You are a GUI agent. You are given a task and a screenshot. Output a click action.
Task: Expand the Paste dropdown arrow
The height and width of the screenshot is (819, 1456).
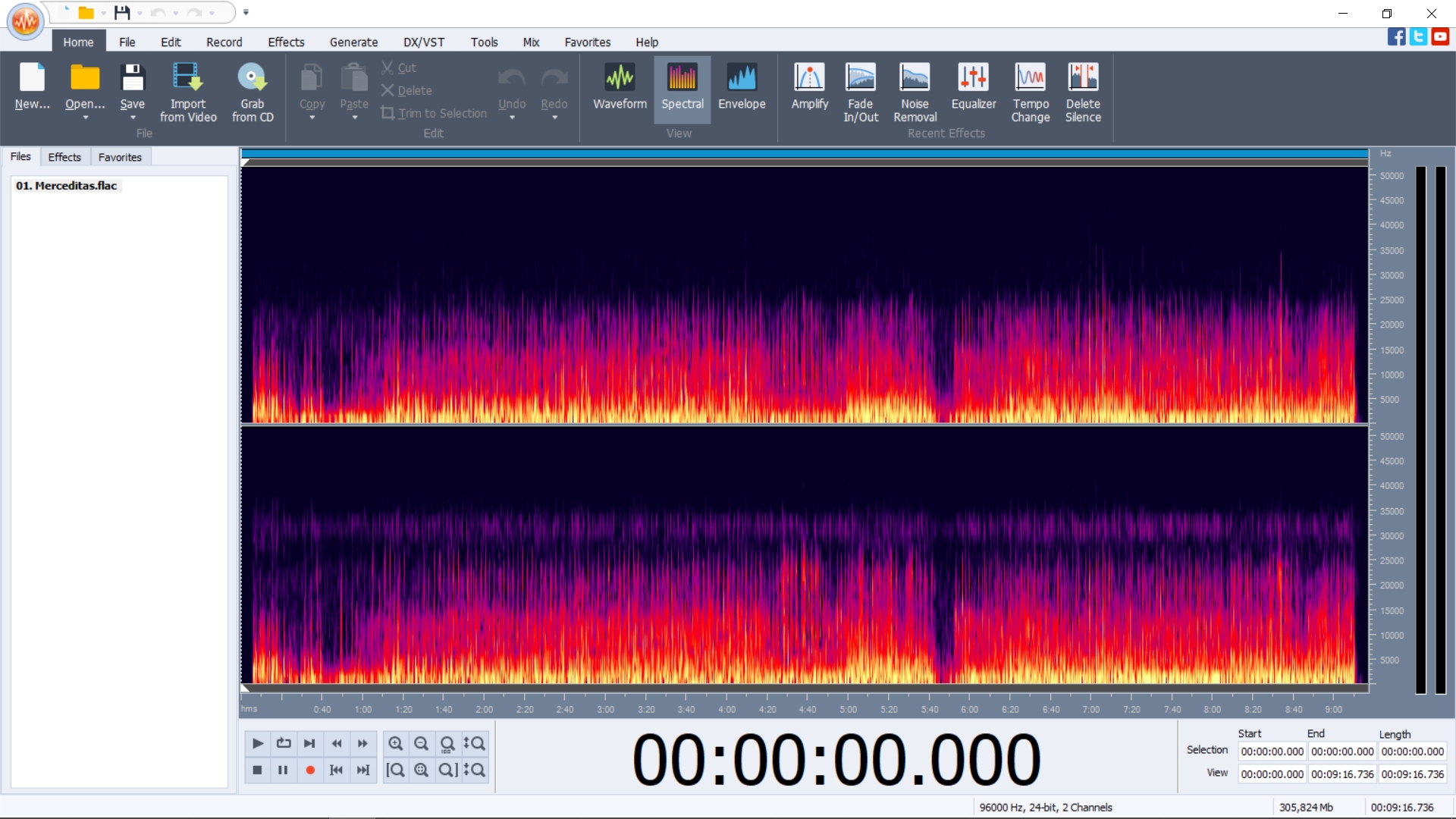pyautogui.click(x=354, y=118)
